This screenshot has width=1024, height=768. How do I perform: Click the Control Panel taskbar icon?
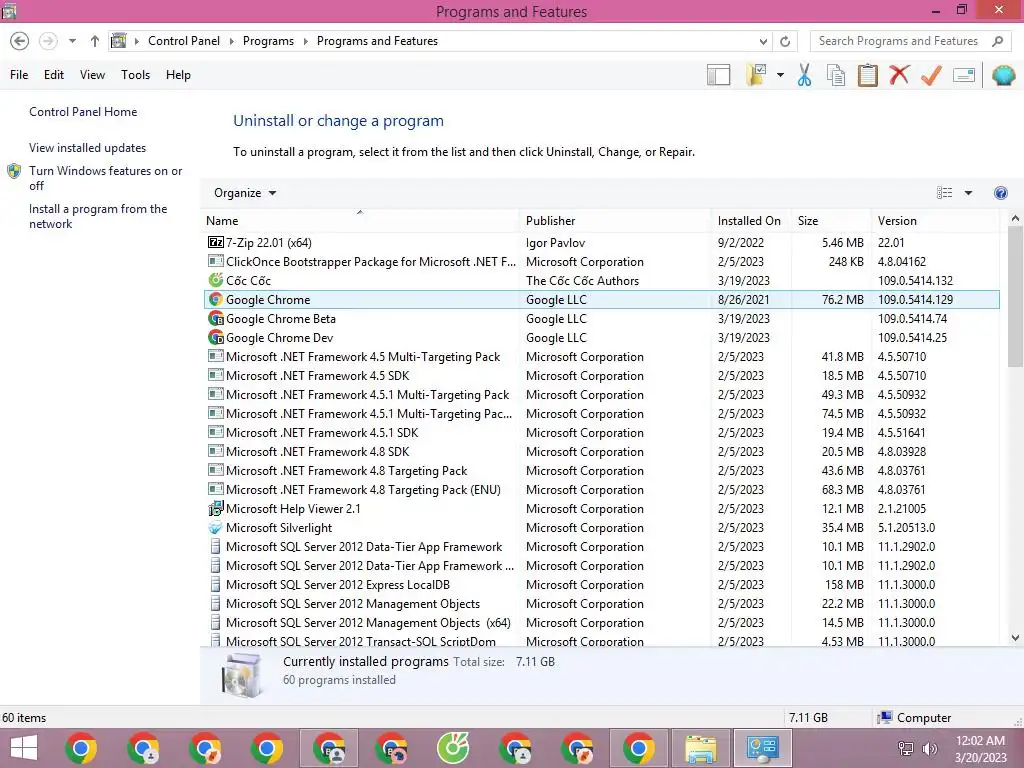point(762,748)
